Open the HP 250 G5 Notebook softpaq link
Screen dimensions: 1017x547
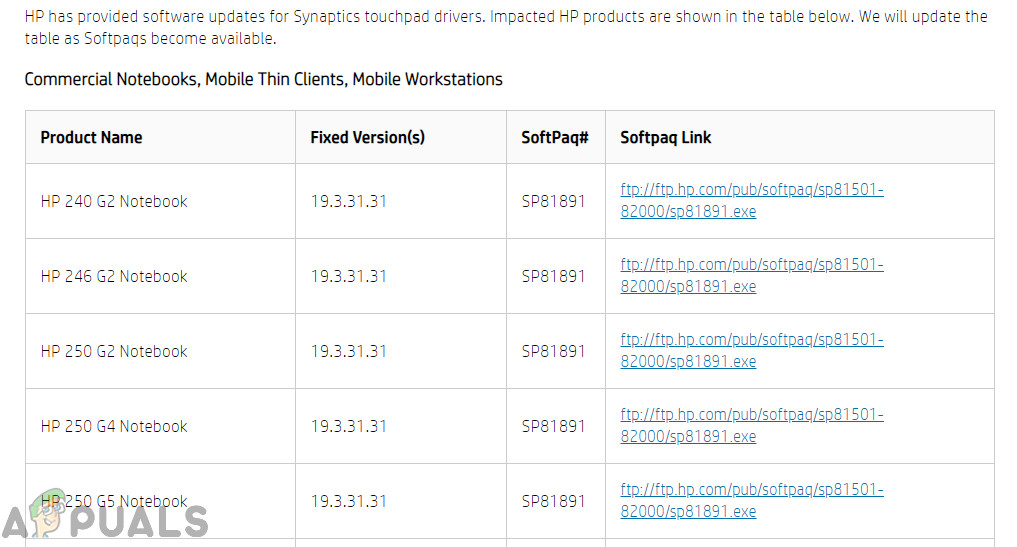751,500
